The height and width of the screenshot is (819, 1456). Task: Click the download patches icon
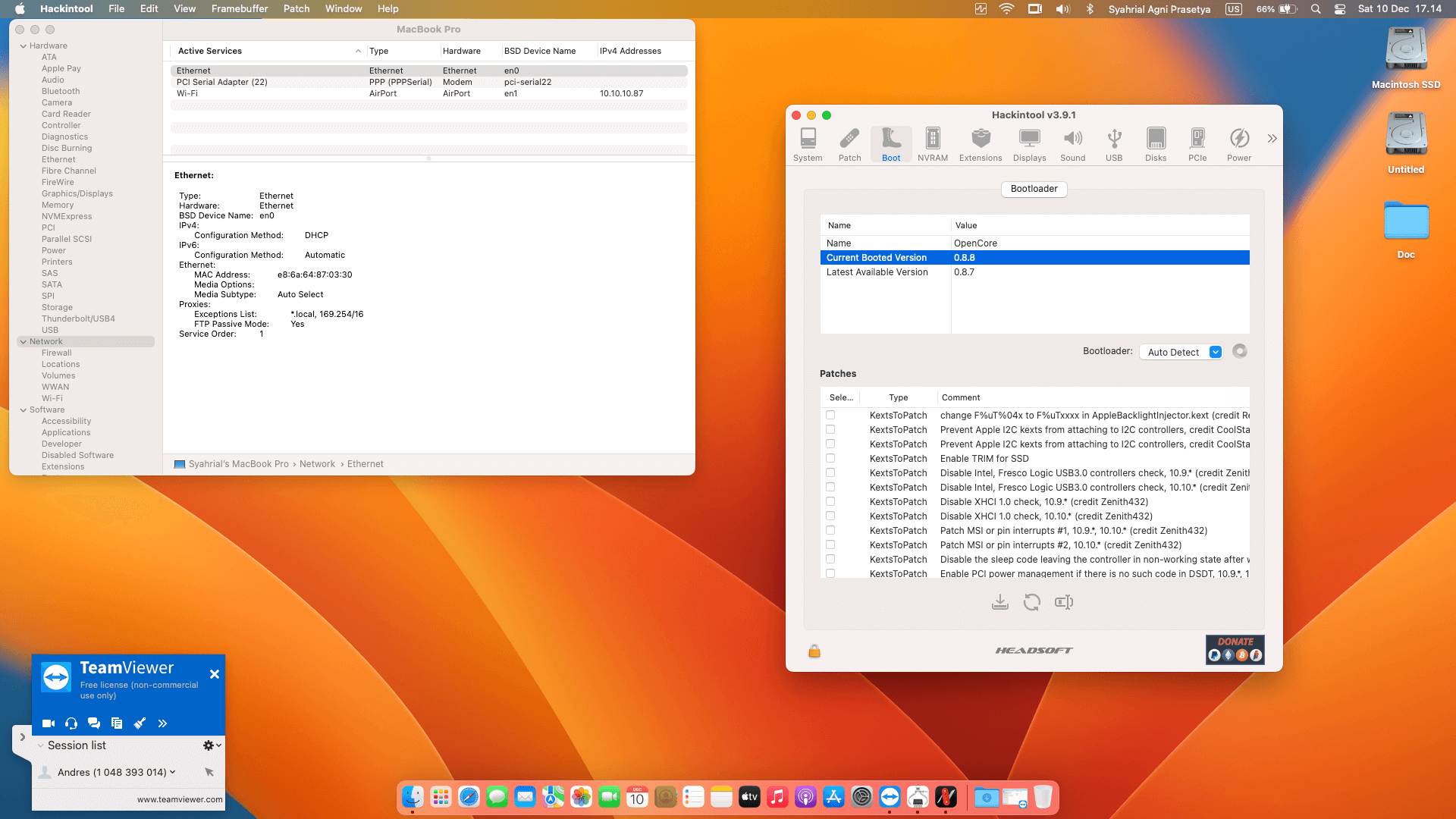[x=999, y=602]
